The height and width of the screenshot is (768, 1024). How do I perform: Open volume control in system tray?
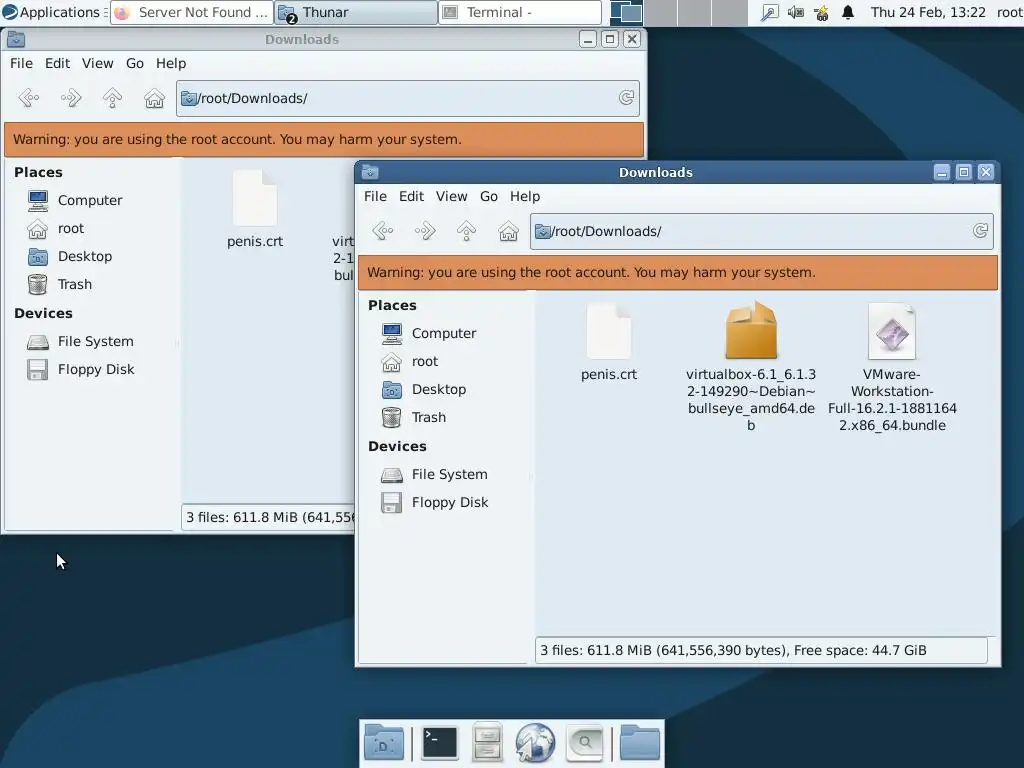(795, 12)
